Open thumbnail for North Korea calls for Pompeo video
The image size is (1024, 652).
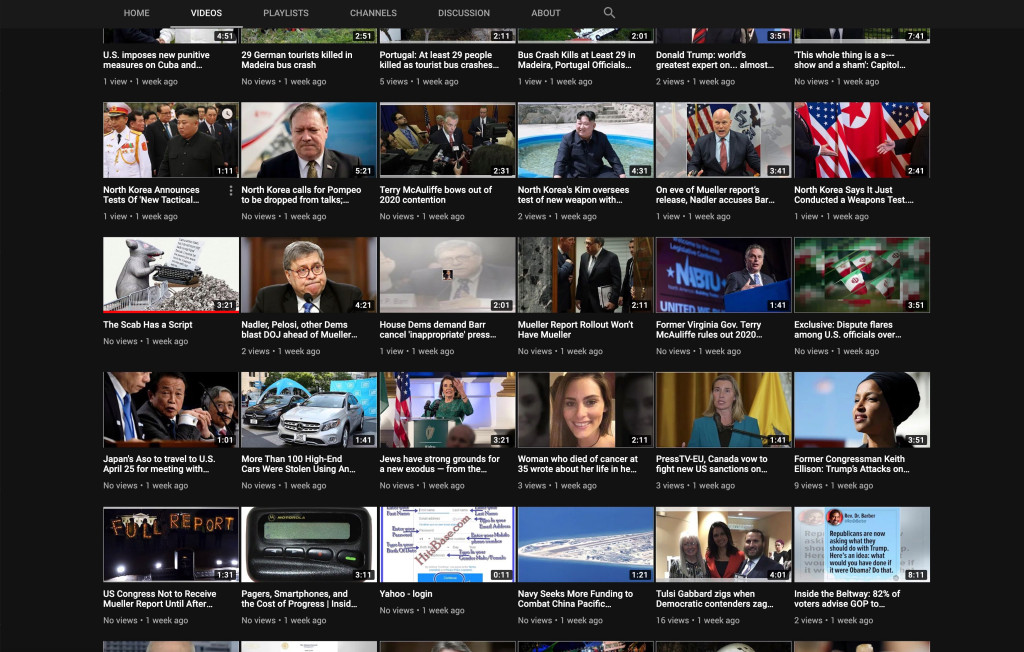pyautogui.click(x=309, y=140)
